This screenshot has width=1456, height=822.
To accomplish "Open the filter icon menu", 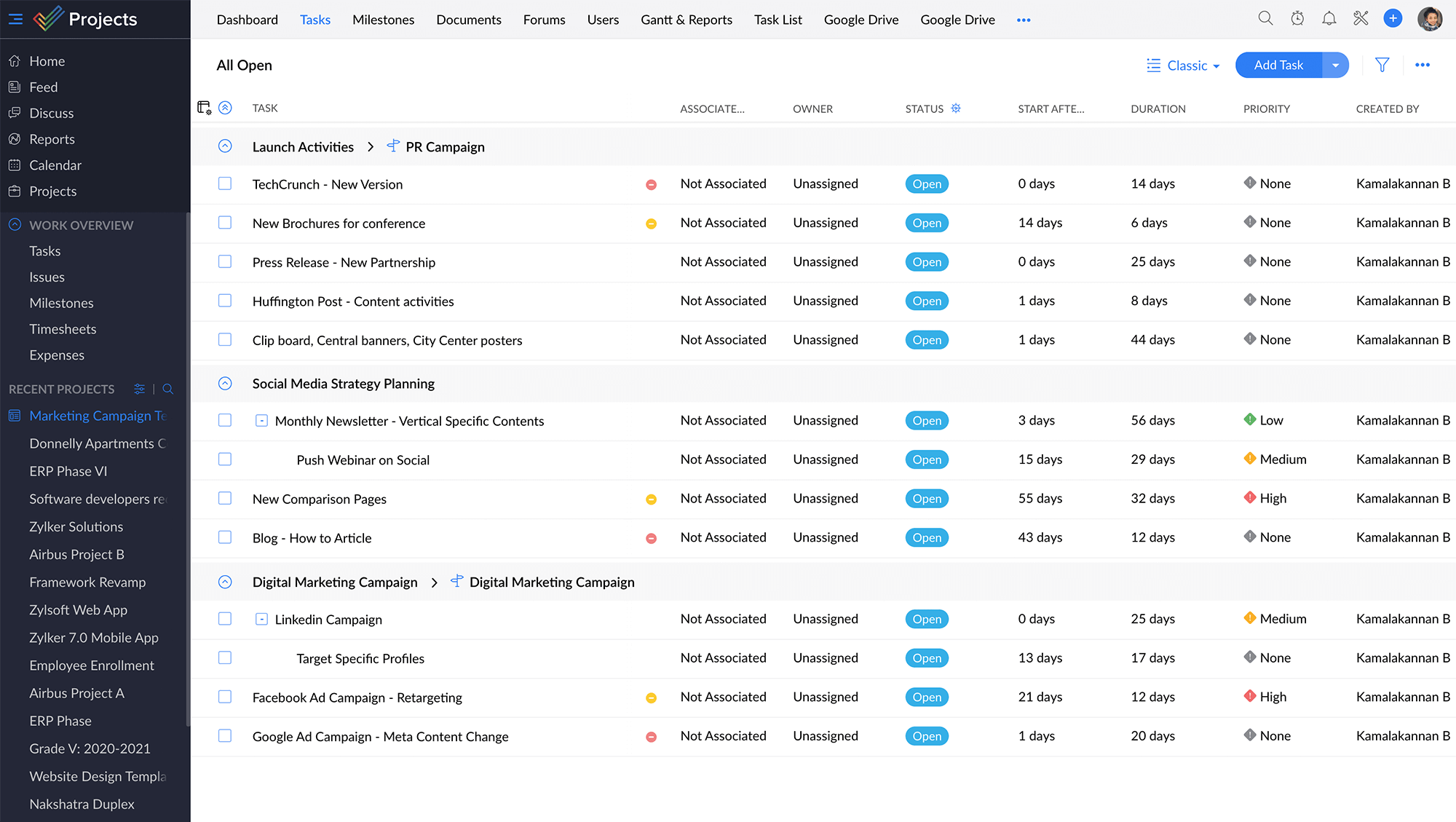I will [x=1382, y=63].
